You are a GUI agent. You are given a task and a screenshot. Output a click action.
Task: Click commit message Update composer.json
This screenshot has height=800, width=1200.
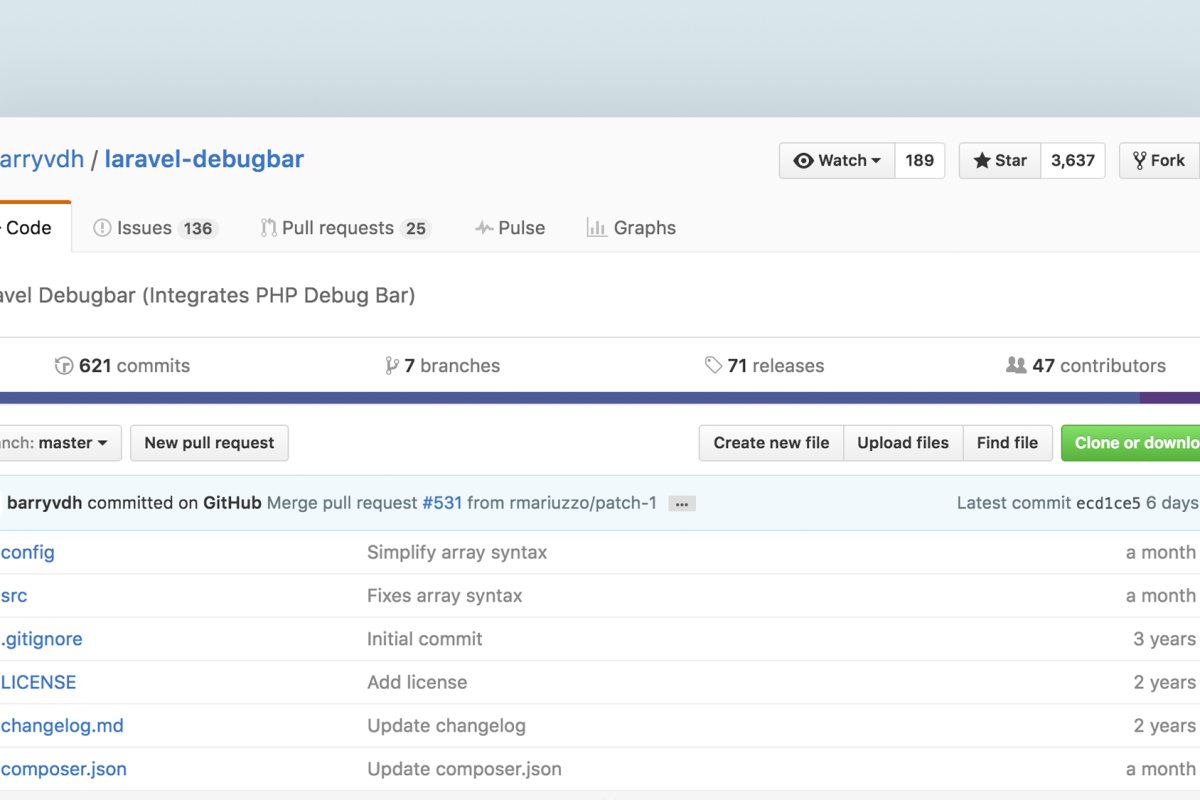pyautogui.click(x=464, y=769)
